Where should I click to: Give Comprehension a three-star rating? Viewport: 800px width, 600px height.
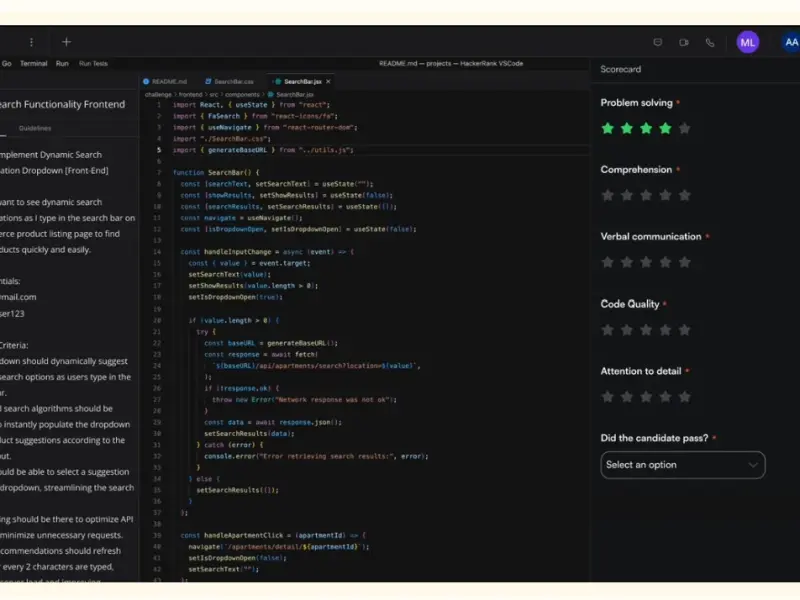tap(646, 195)
